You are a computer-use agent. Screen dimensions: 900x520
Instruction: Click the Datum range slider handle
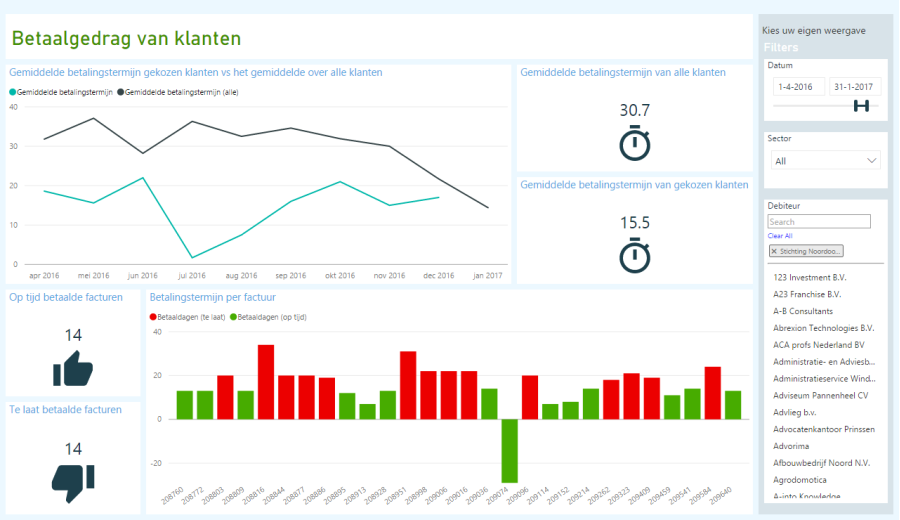[x=861, y=106]
